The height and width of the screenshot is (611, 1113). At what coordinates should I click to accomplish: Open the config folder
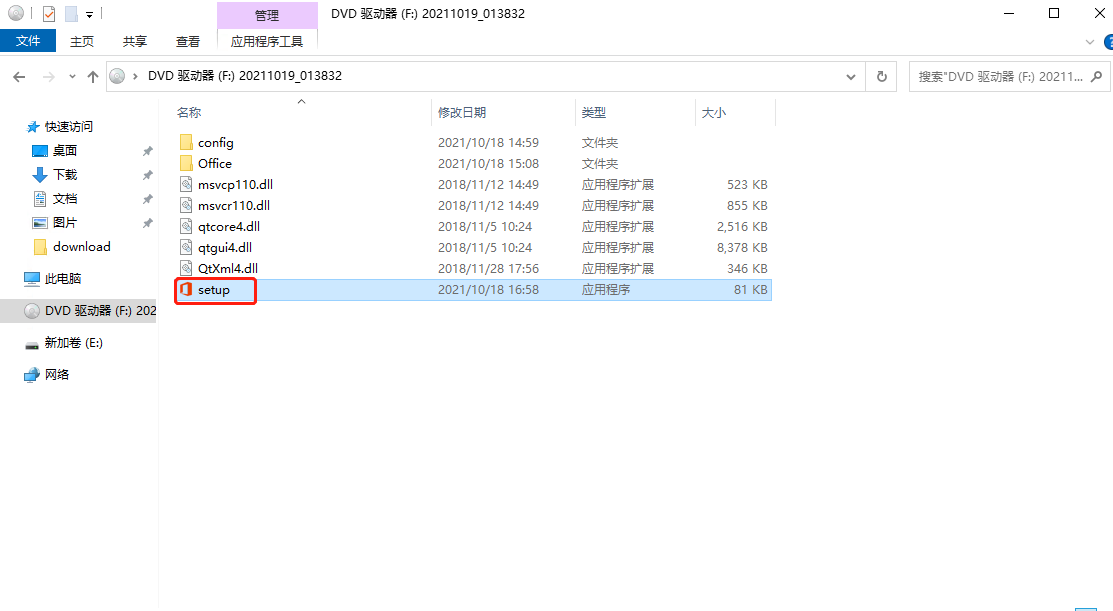[x=214, y=142]
